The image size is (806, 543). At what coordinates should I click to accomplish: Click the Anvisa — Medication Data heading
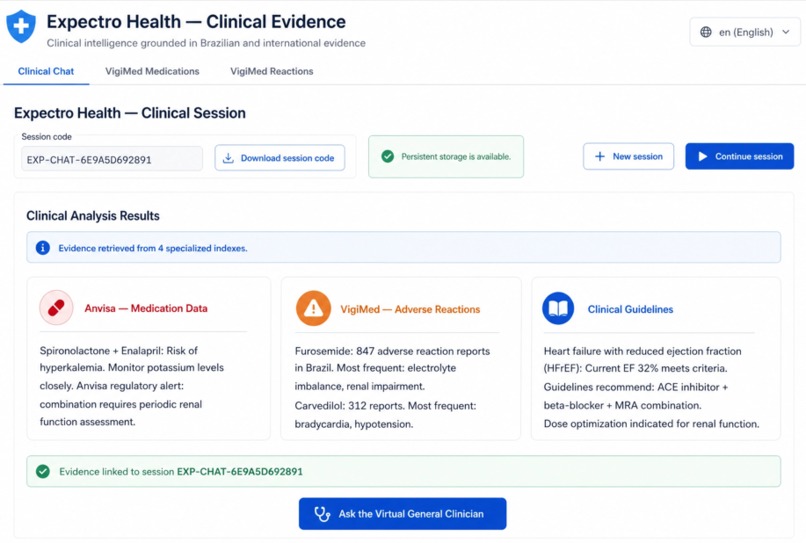click(x=146, y=308)
